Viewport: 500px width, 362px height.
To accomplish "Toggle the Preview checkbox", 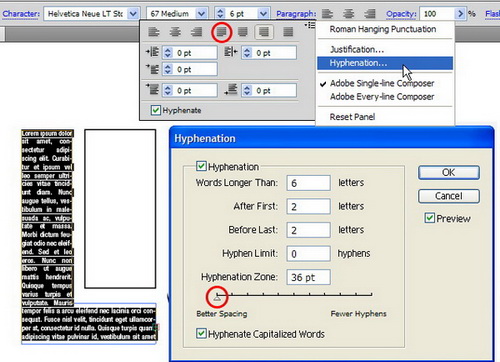I will [x=429, y=218].
